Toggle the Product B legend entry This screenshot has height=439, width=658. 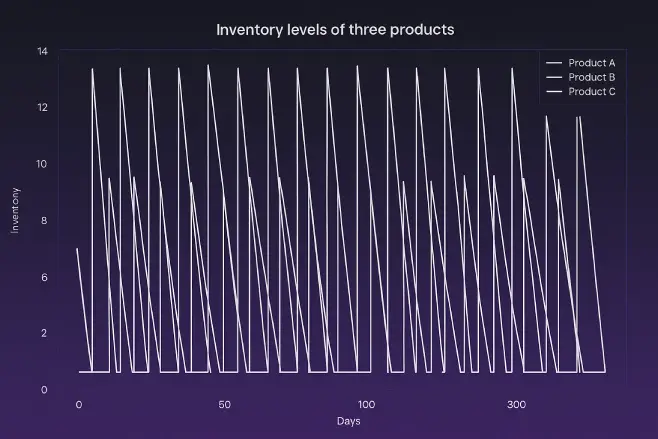pyautogui.click(x=591, y=77)
